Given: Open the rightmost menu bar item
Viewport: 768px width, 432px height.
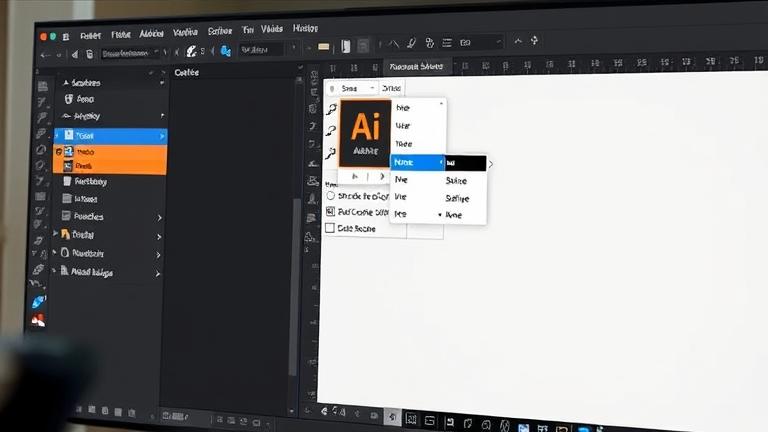Looking at the screenshot, I should [x=305, y=28].
